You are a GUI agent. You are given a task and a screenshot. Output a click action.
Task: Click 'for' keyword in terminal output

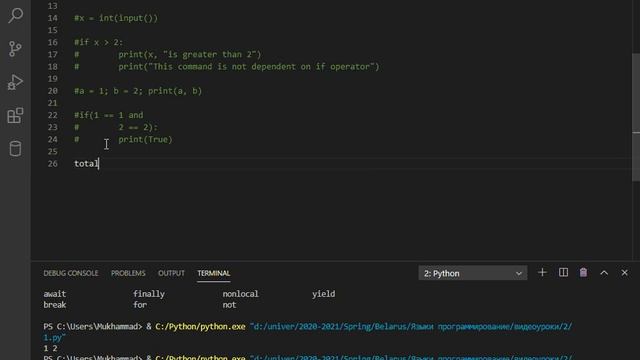[x=140, y=305]
